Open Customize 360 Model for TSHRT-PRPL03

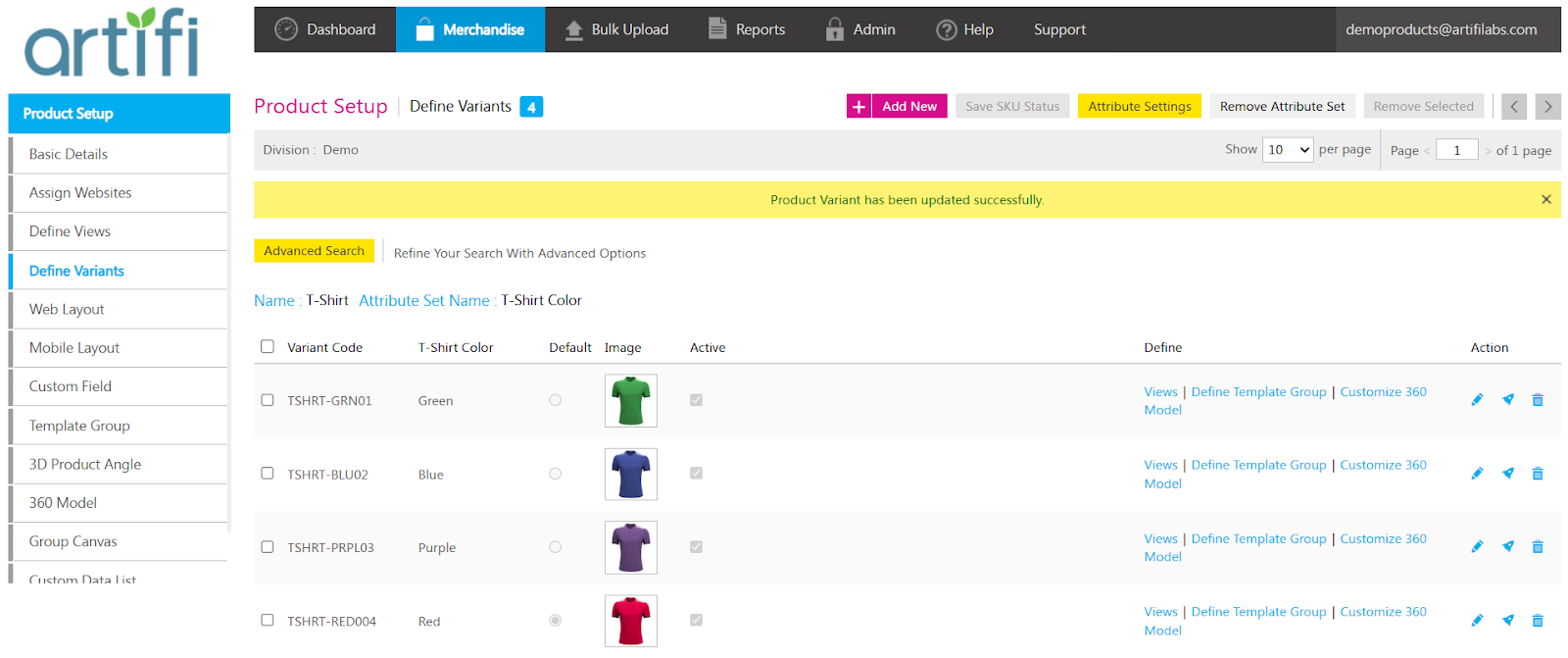[x=1285, y=547]
